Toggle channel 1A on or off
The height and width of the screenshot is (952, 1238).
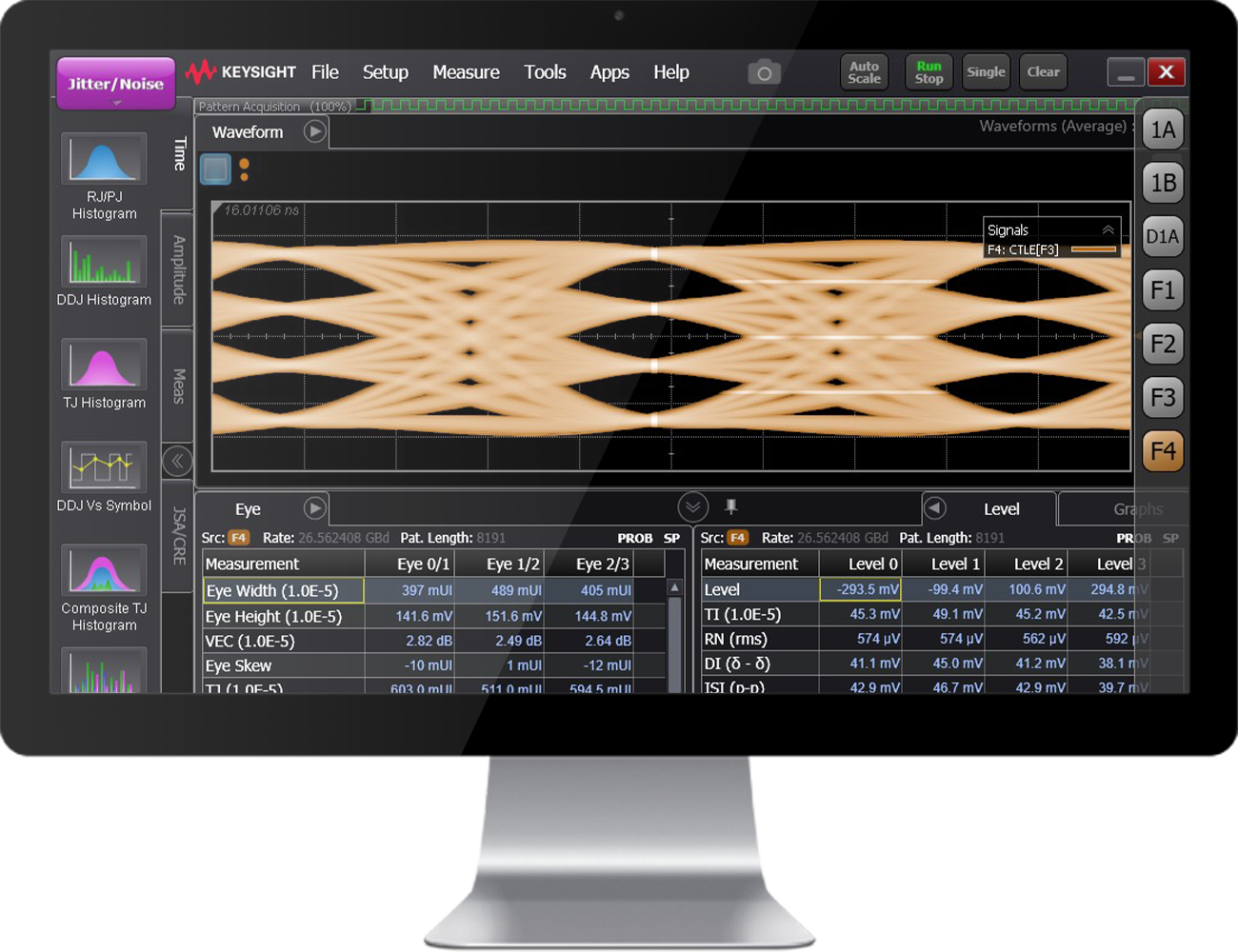(x=1162, y=130)
